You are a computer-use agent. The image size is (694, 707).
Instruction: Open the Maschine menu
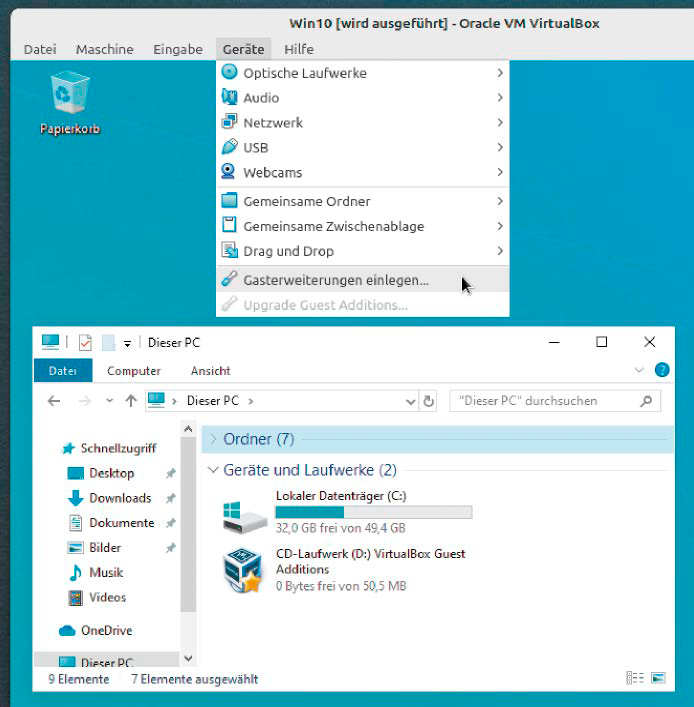click(x=105, y=49)
